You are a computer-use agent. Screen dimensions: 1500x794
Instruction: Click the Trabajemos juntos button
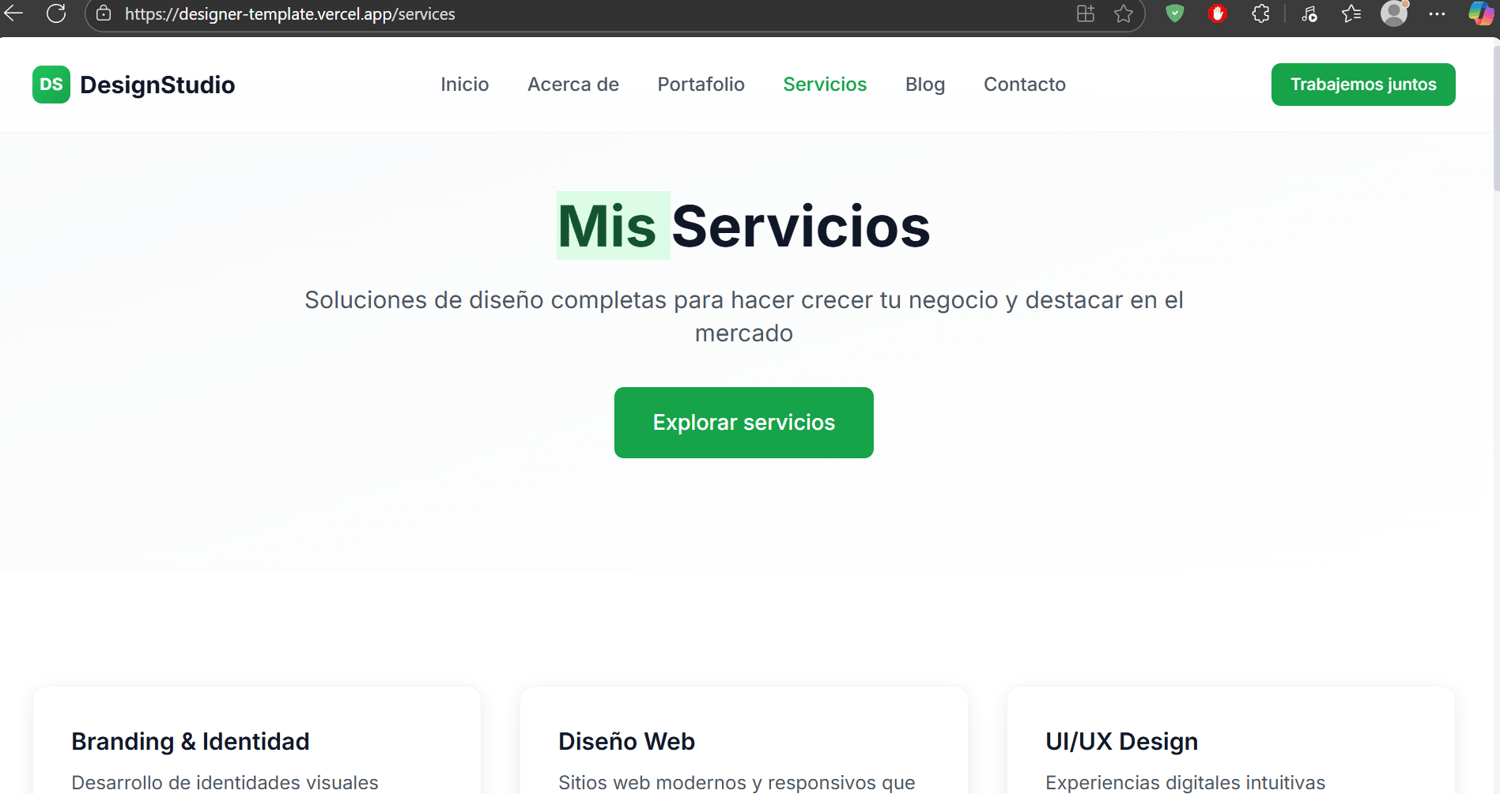[x=1363, y=85]
